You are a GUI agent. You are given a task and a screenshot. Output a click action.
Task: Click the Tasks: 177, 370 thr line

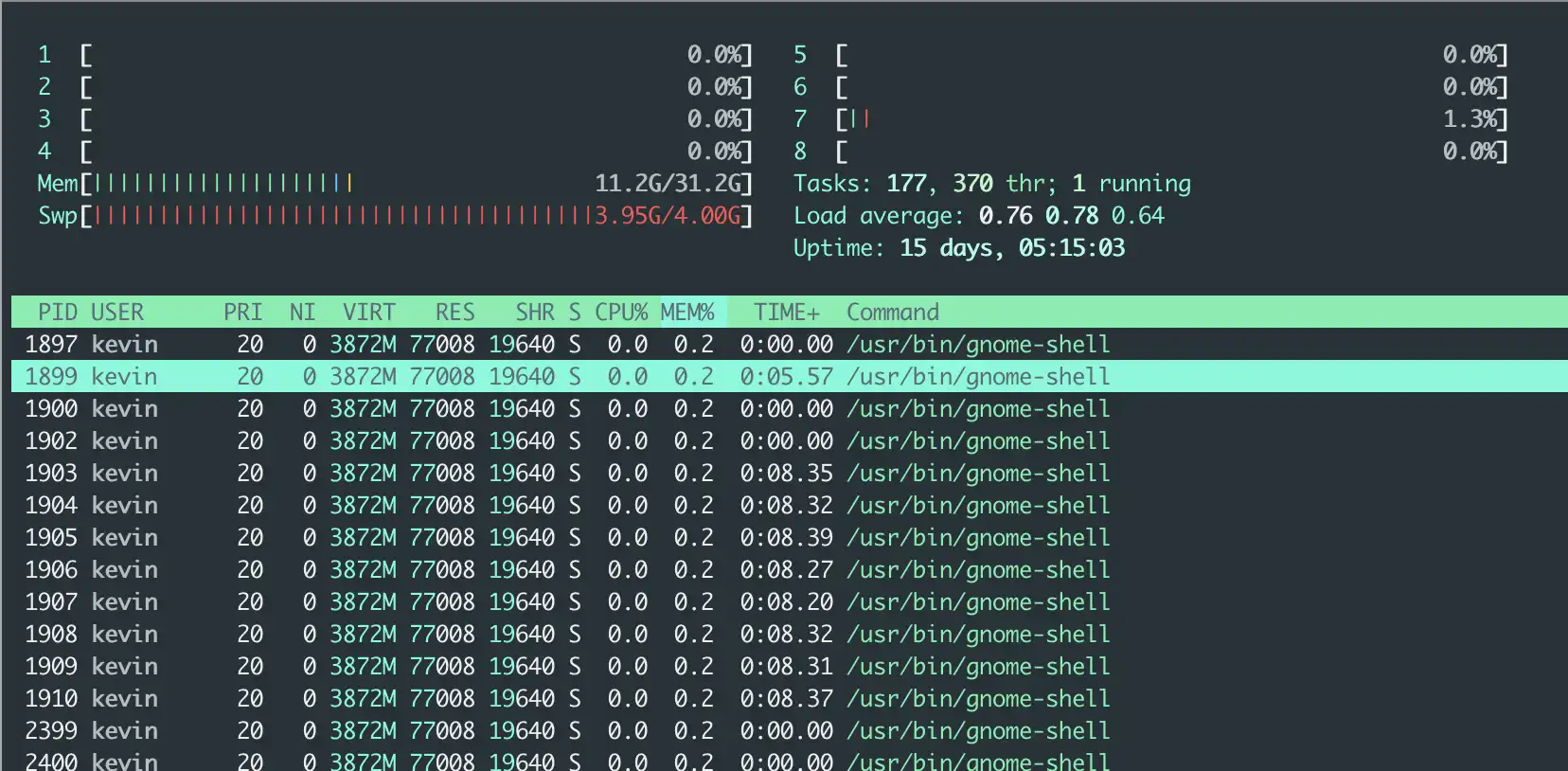pos(992,184)
